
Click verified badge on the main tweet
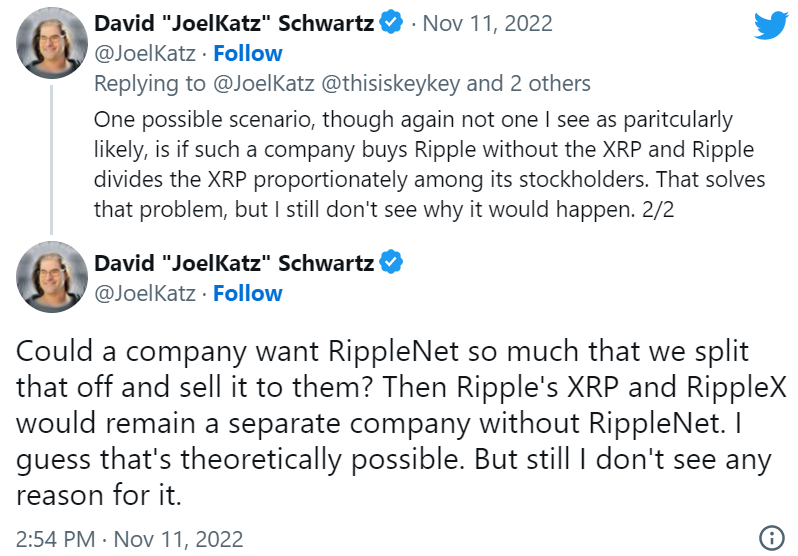pos(391,262)
